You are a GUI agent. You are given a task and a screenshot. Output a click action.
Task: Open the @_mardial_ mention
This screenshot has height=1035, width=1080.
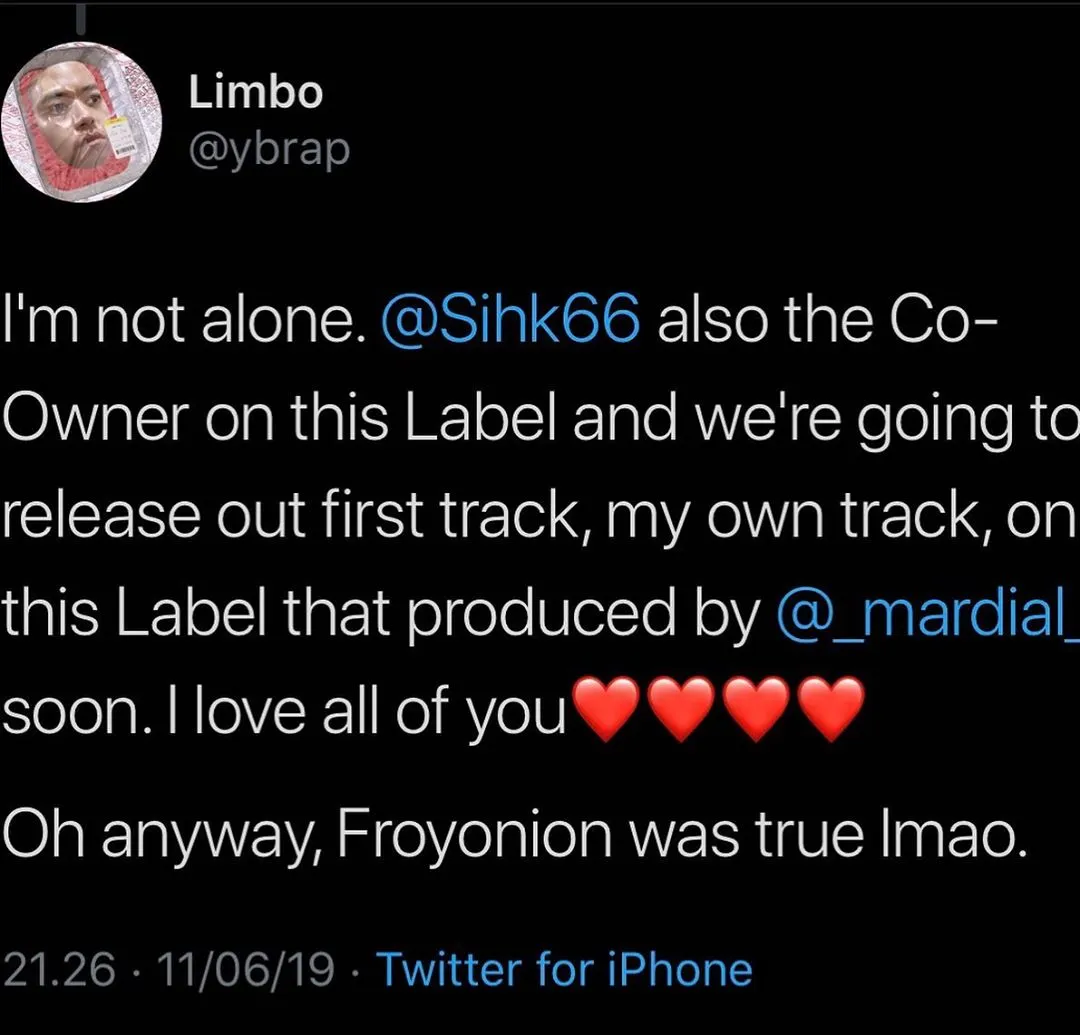pos(927,617)
